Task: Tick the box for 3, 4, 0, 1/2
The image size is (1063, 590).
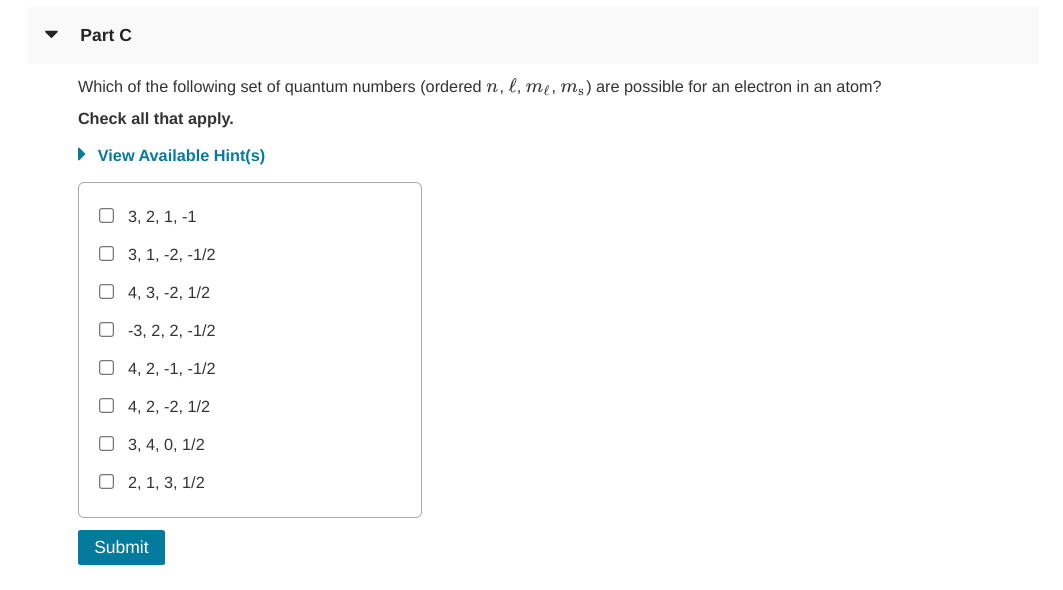Action: (106, 442)
